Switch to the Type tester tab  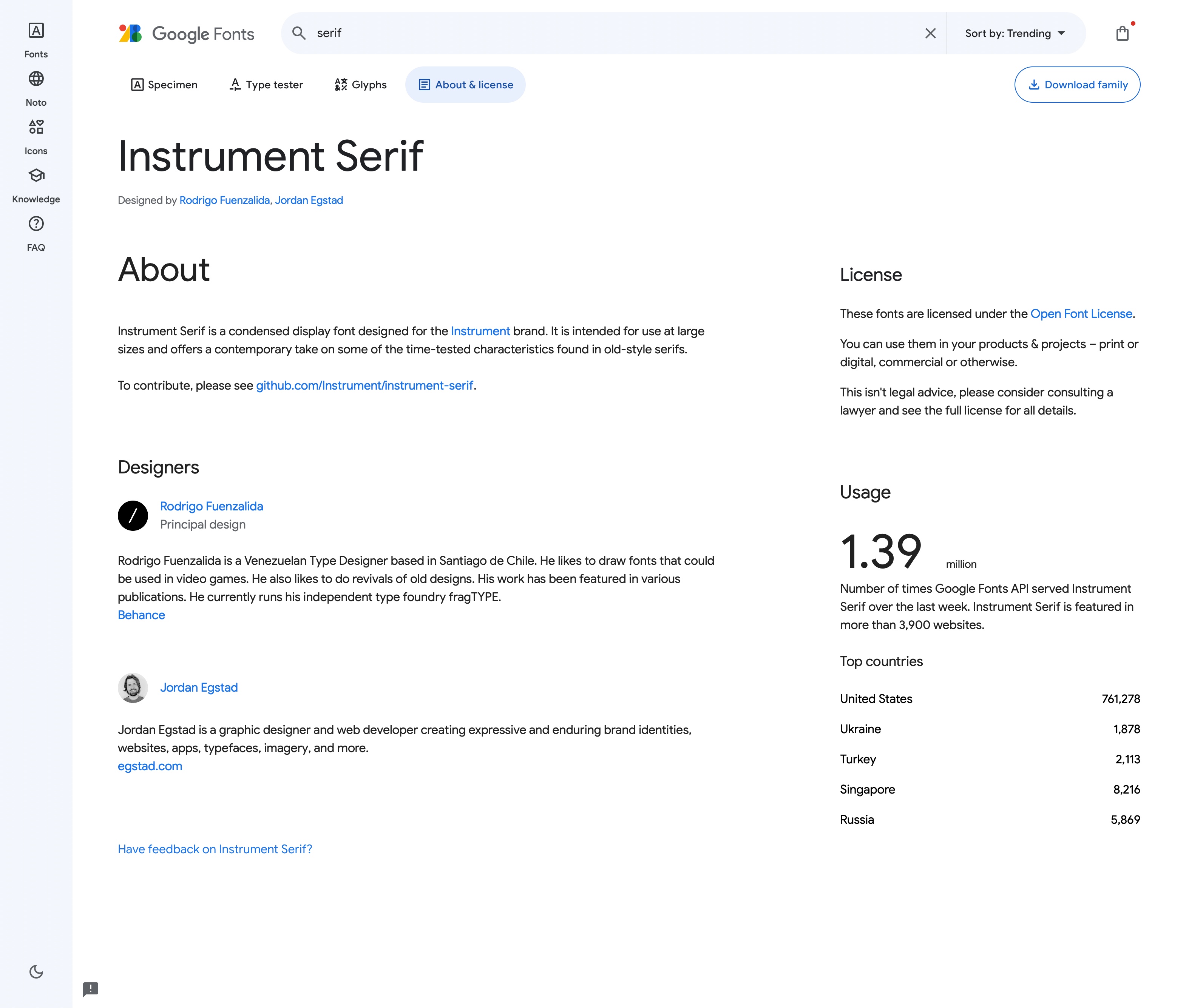click(x=266, y=85)
